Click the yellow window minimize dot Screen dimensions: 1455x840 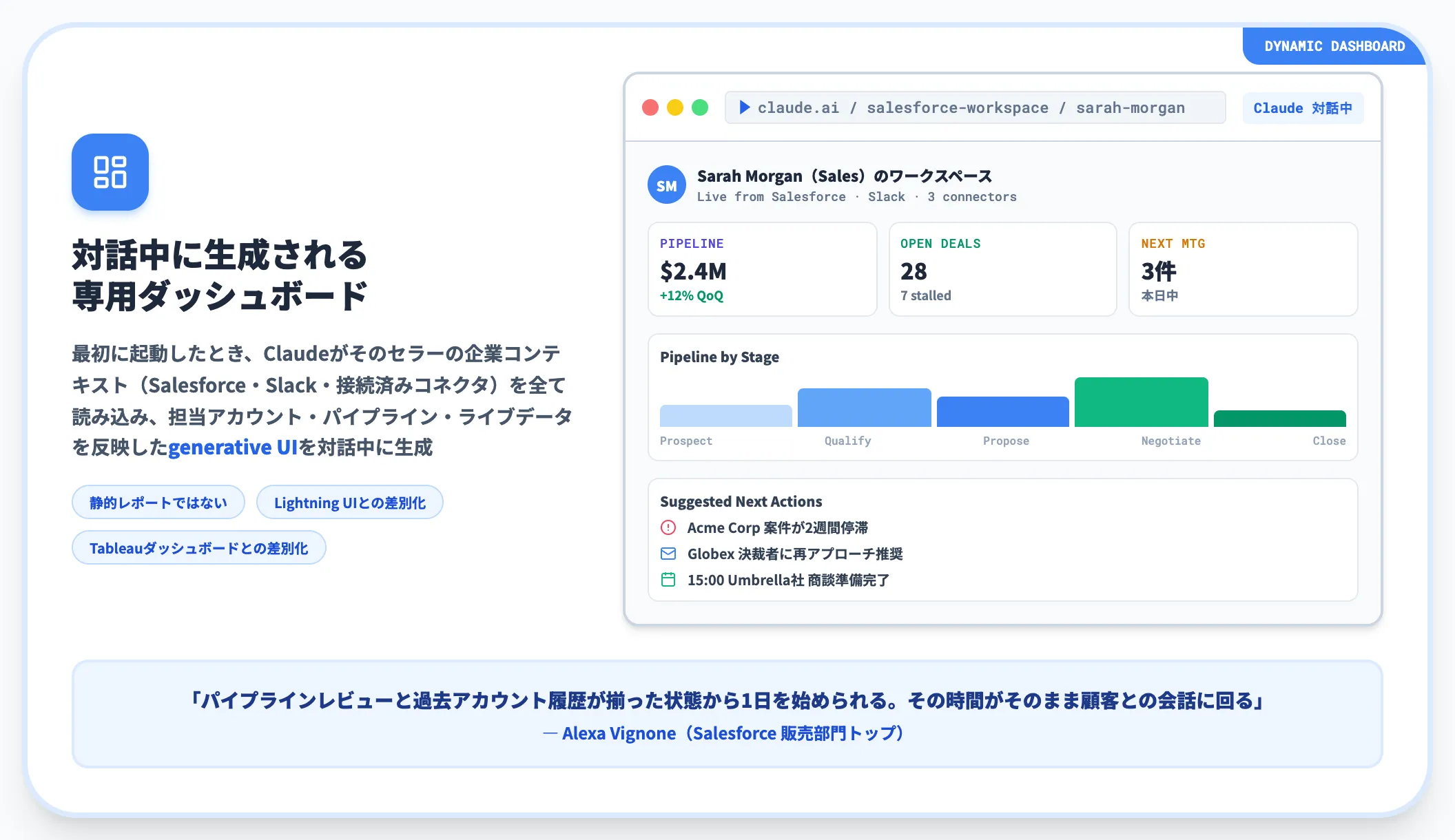675,107
